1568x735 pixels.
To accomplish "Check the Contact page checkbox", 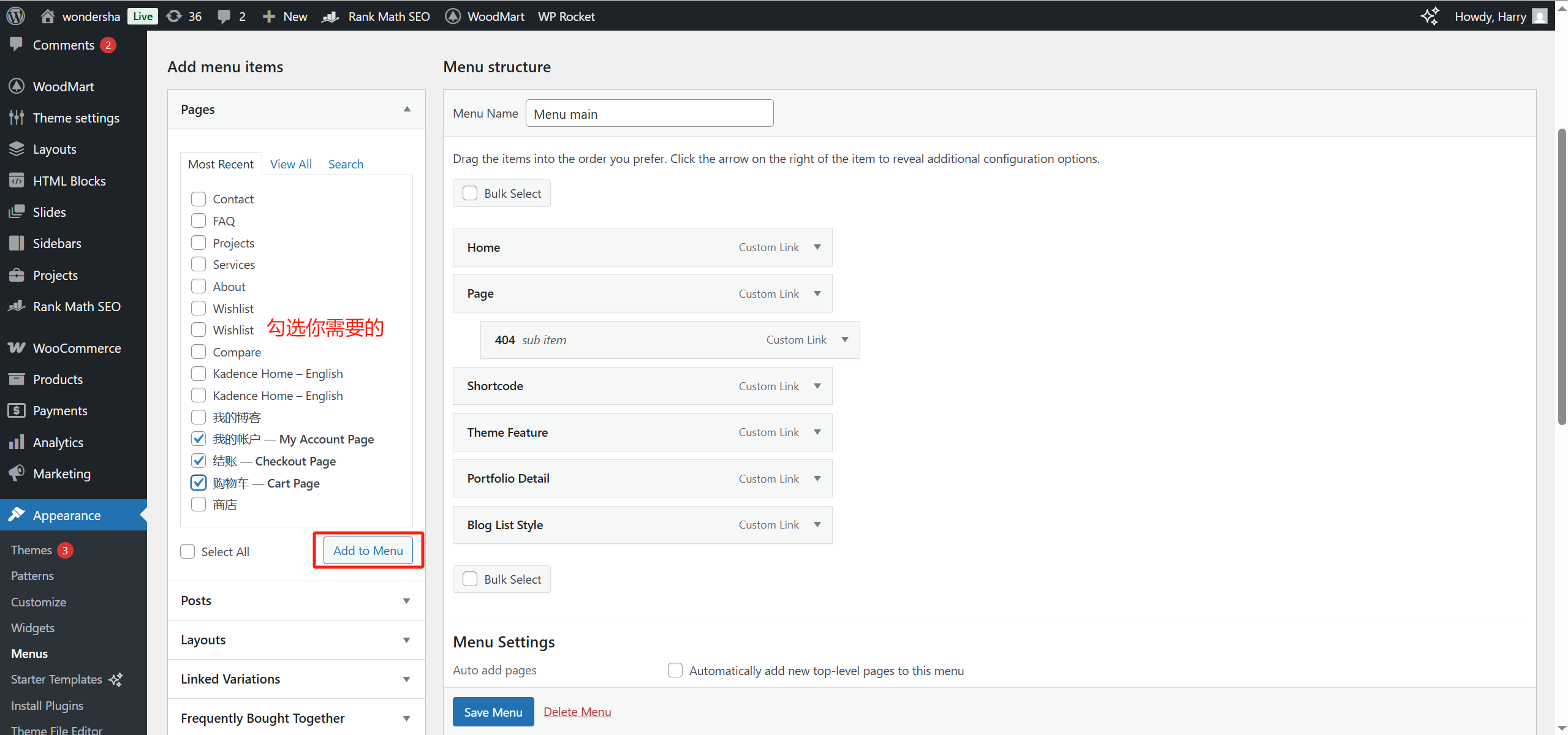I will 199,199.
